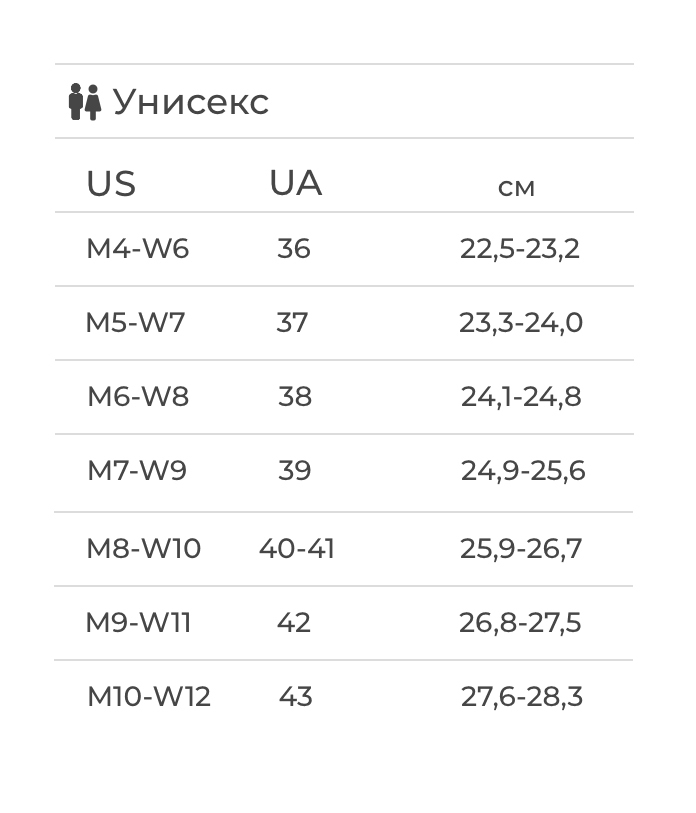The width and height of the screenshot is (696, 813).
Task: Select the M7-W9 size cell
Action: pos(137,471)
